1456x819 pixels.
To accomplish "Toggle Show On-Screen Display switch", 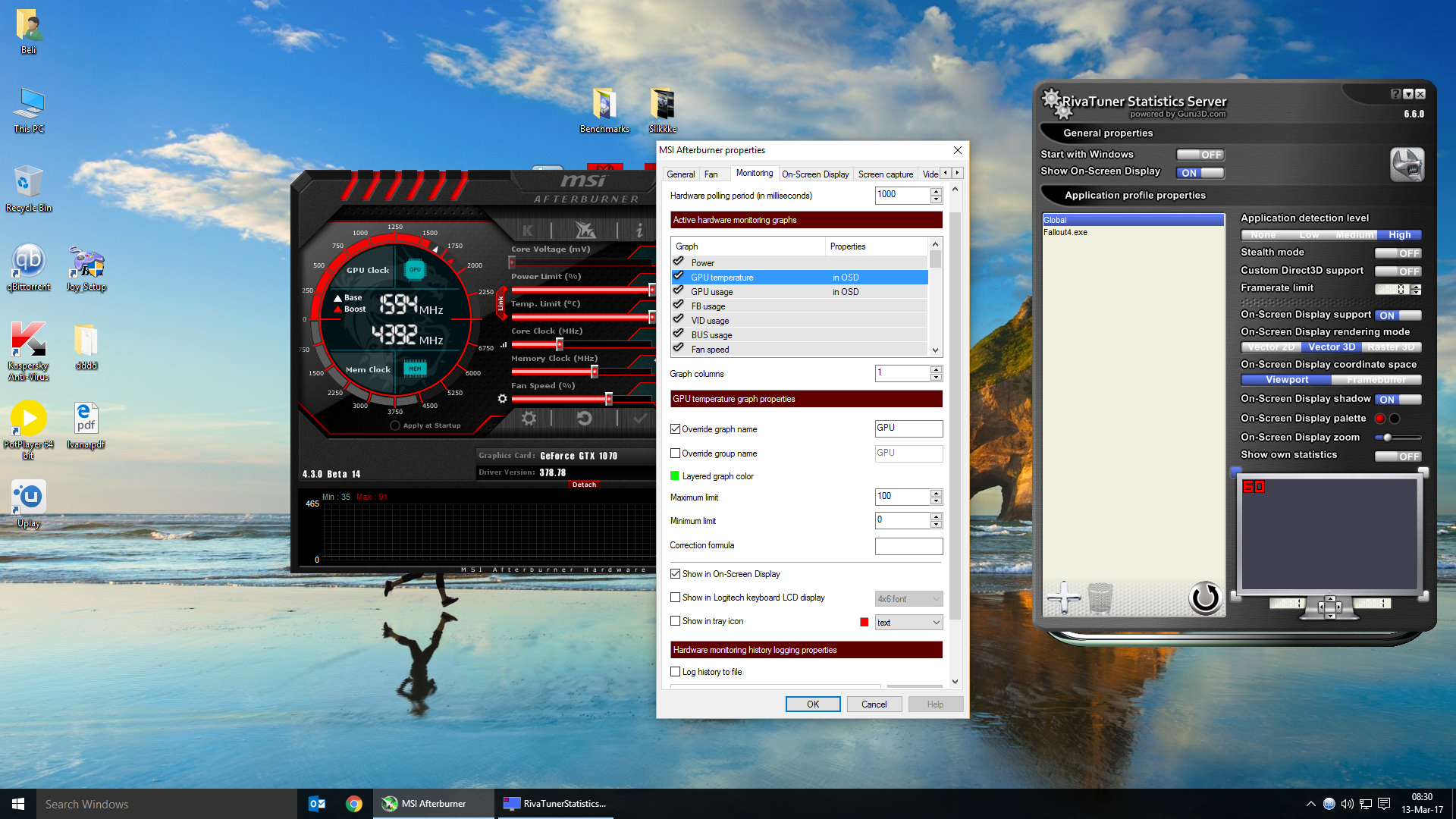I will (x=1200, y=173).
